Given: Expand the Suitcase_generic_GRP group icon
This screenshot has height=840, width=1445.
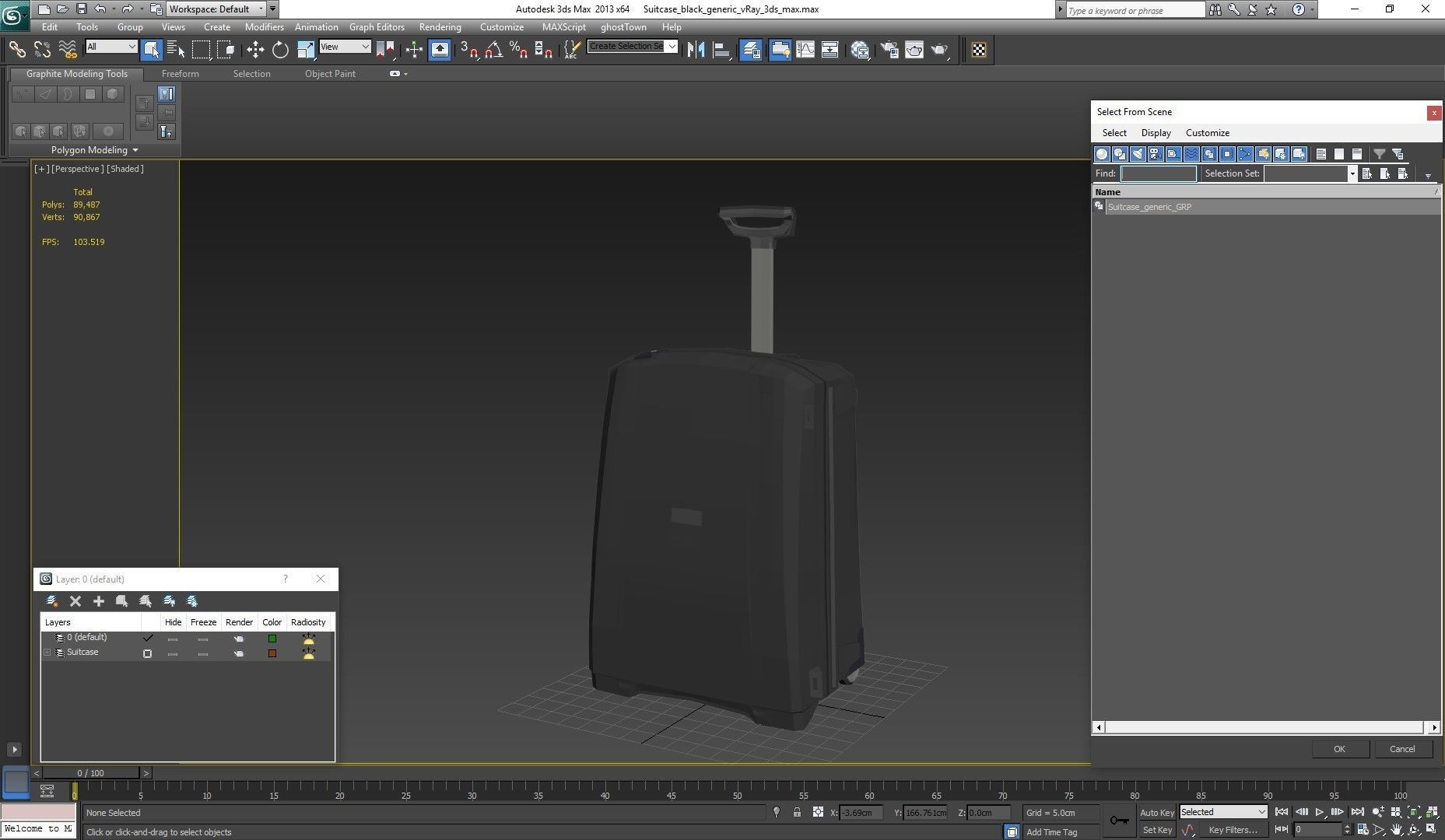Looking at the screenshot, I should pyautogui.click(x=1099, y=206).
